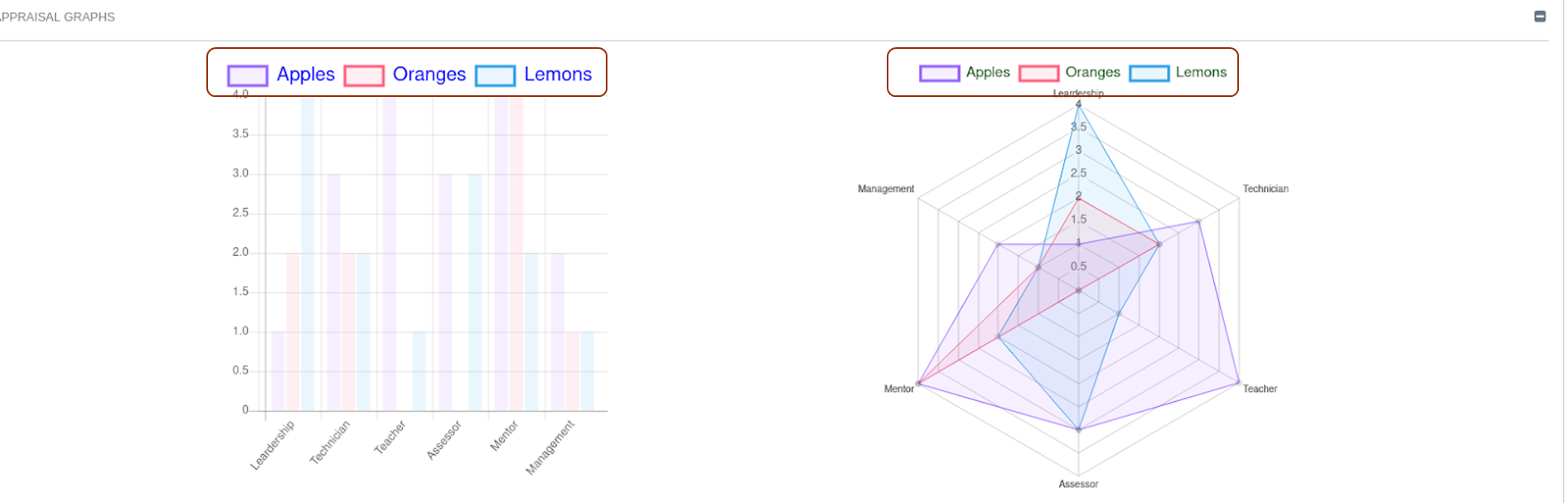Click blue Lemons swatch in bar chart legend
The width and height of the screenshot is (1568, 503).
tap(496, 76)
